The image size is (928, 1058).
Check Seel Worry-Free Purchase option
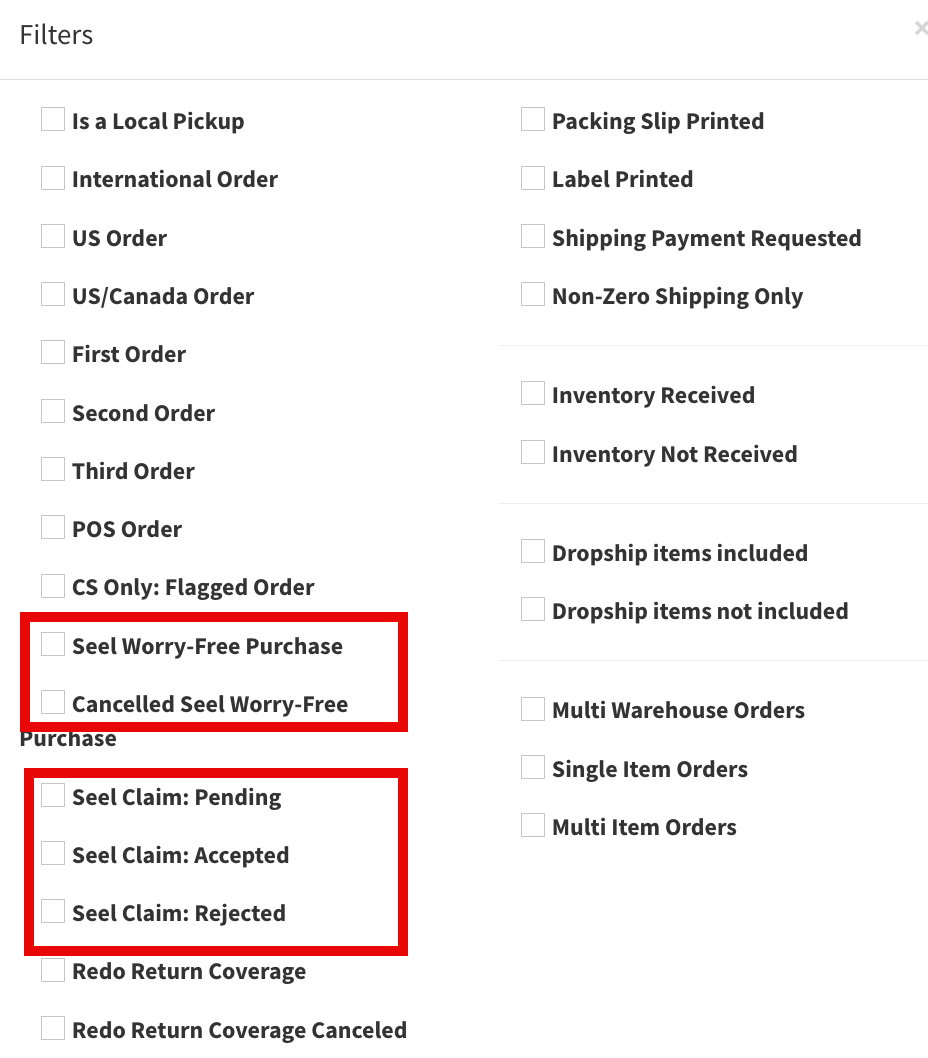(x=53, y=645)
